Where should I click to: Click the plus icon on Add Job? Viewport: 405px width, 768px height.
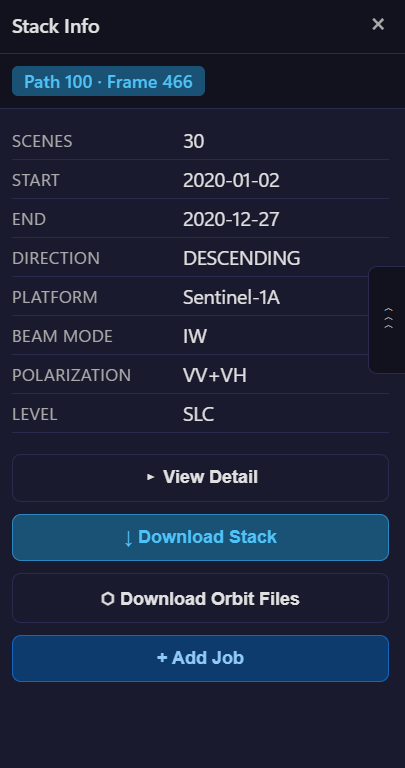coord(162,658)
